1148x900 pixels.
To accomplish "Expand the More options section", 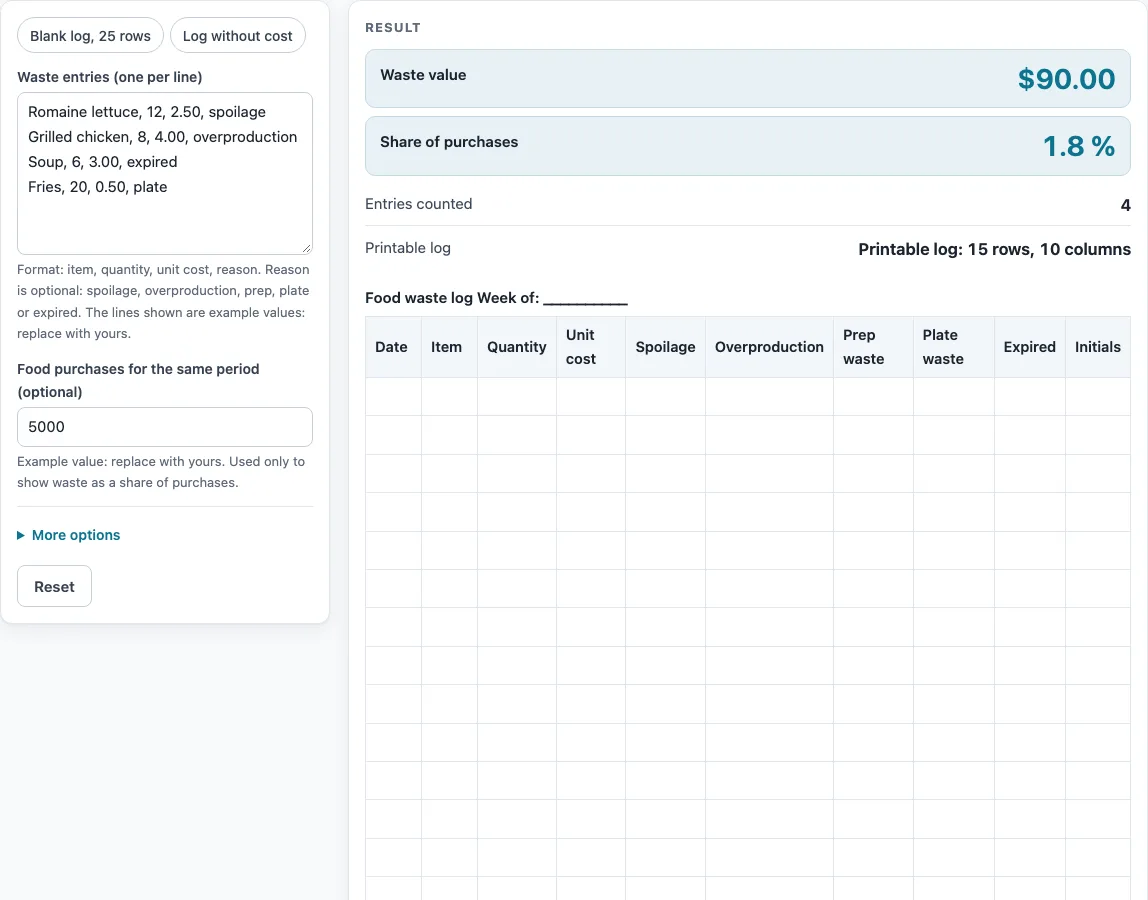I will tap(69, 535).
